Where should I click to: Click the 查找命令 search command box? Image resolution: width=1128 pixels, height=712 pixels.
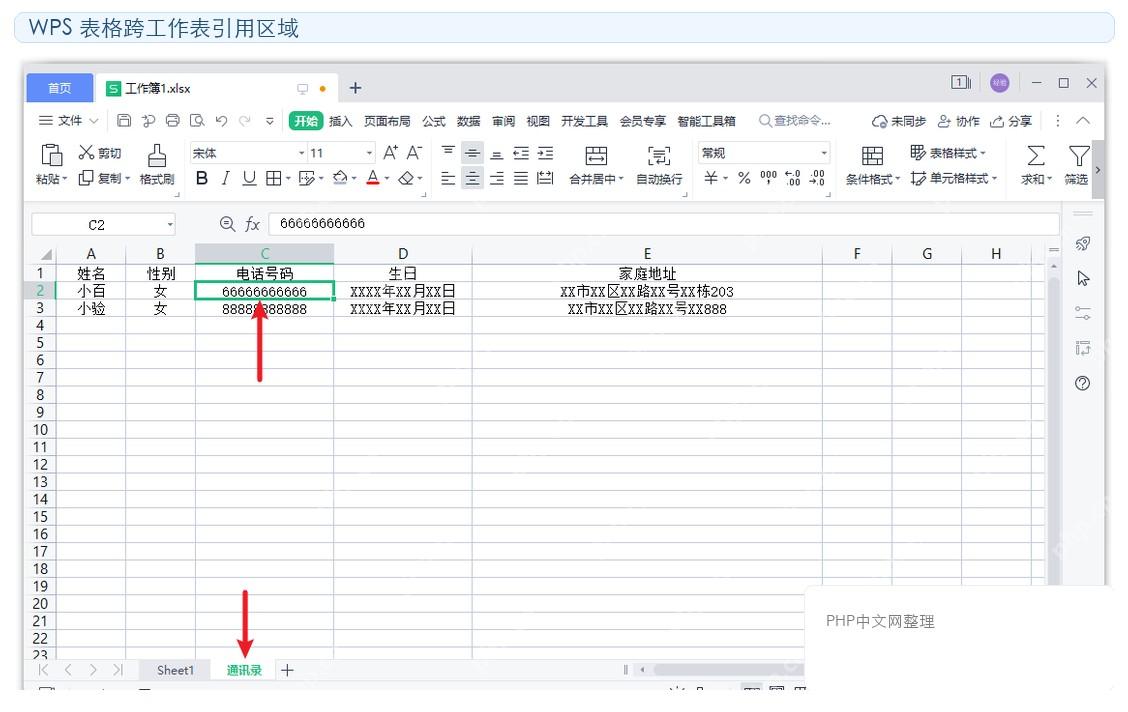tap(795, 121)
